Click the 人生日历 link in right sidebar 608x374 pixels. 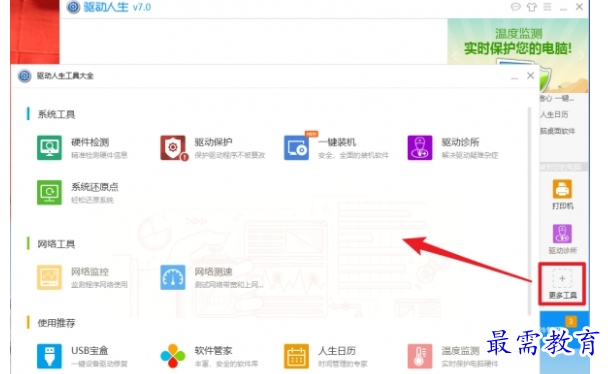tap(554, 114)
